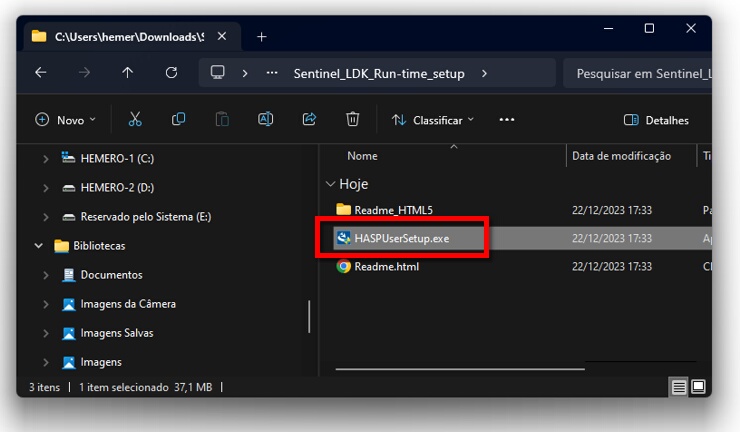740x432 pixels.
Task: Expand the Documentos library
Action: point(45,275)
